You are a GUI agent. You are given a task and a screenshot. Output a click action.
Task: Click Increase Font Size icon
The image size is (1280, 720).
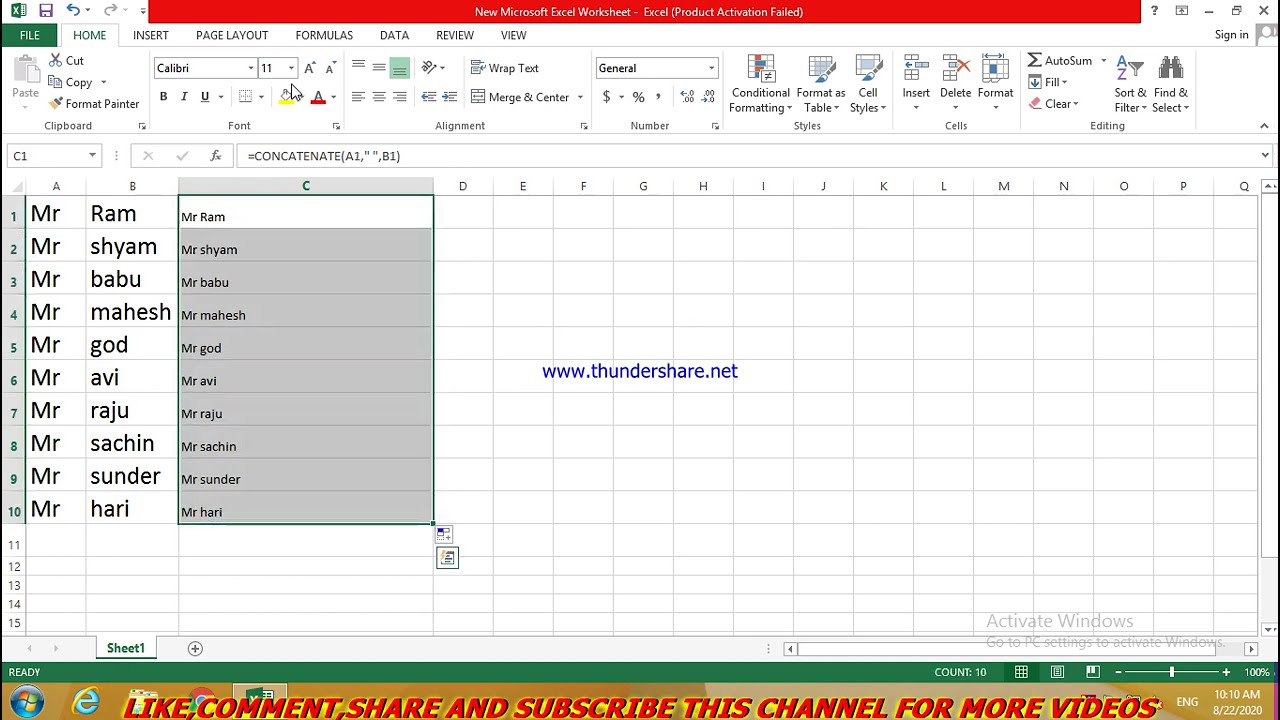pos(310,68)
